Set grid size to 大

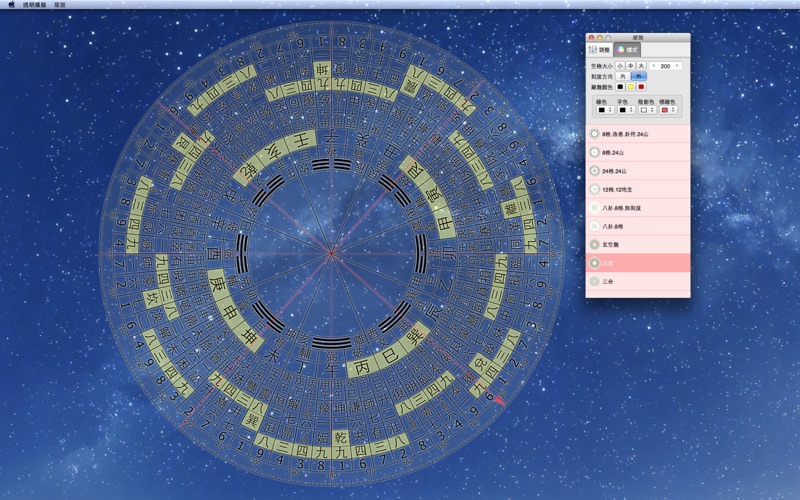pos(641,66)
